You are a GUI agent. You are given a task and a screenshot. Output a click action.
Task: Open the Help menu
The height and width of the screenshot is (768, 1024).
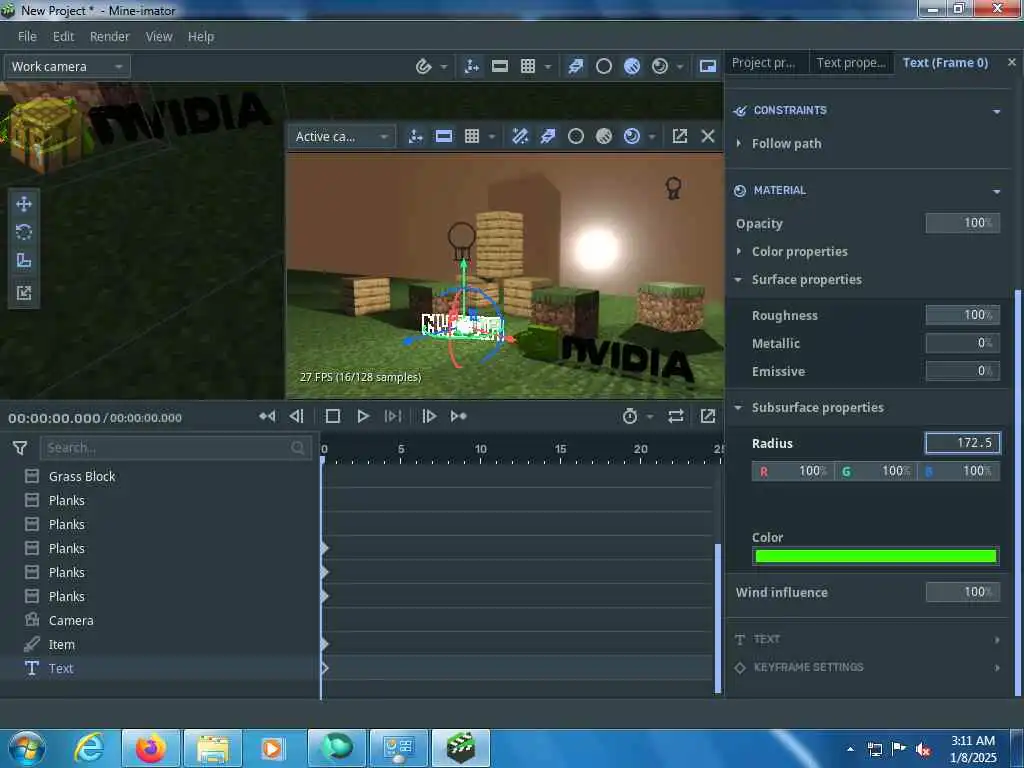click(201, 37)
